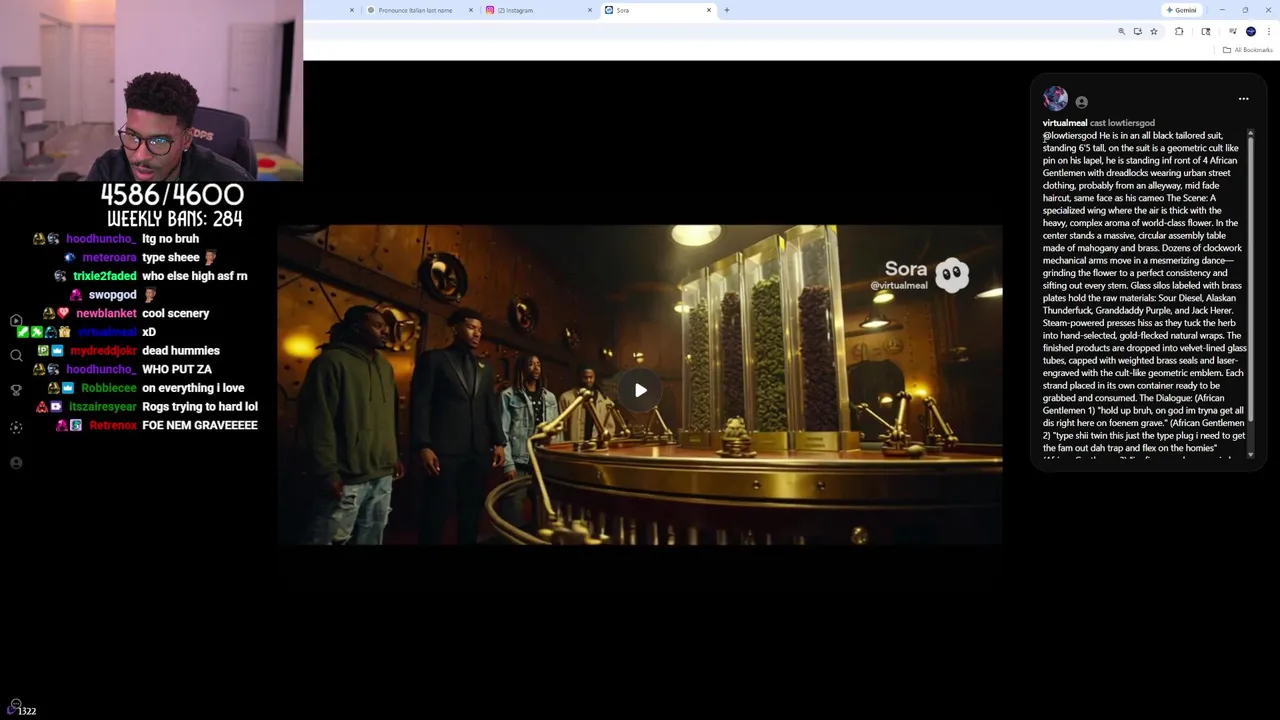Open the All Bookmarks folder
1280x720 pixels.
(1247, 50)
